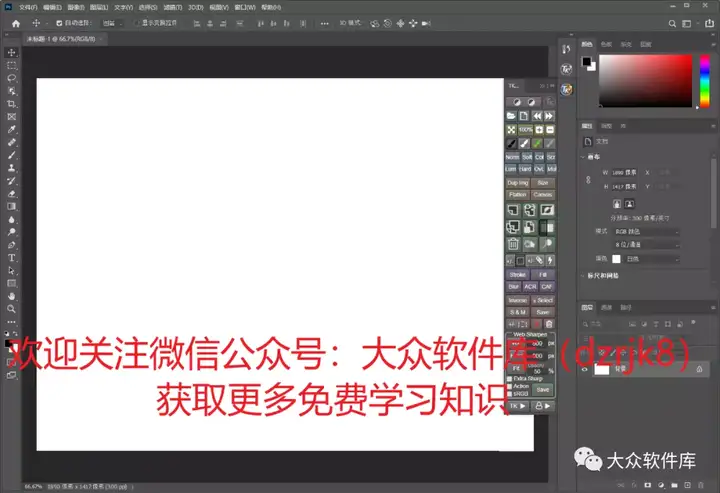The image size is (720, 493).
Task: Click the TK panel rewind arrows icon
Action: click(x=537, y=116)
